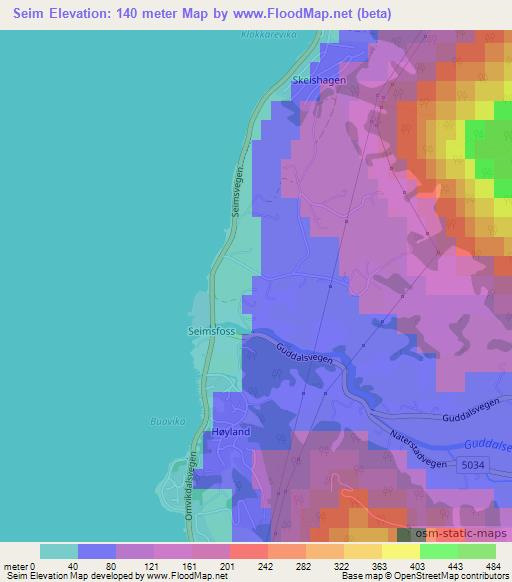Click the Seim Elevation map title

202,14
